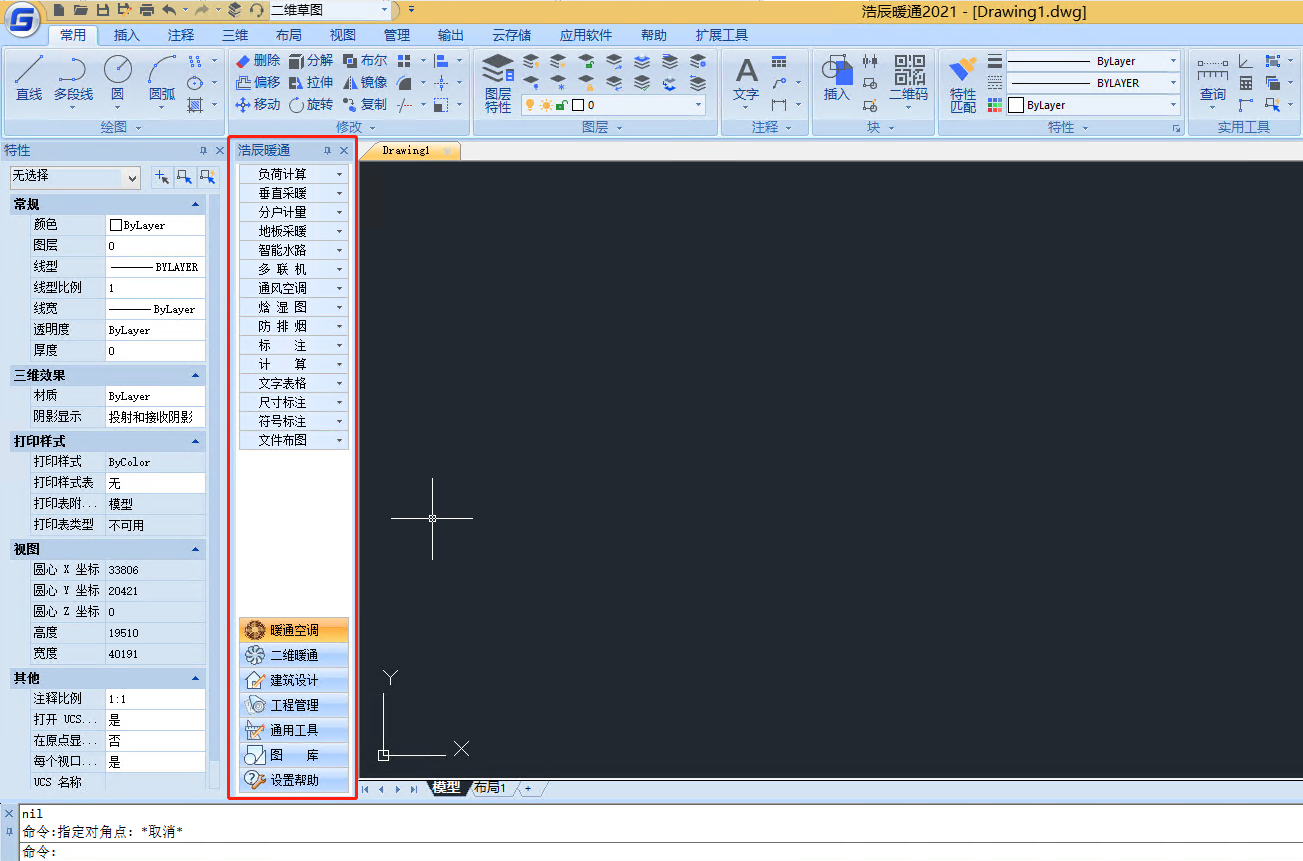Image resolution: width=1303 pixels, height=861 pixels.
Task: Click the undo arrow in quick access toolbar
Action: pos(168,10)
